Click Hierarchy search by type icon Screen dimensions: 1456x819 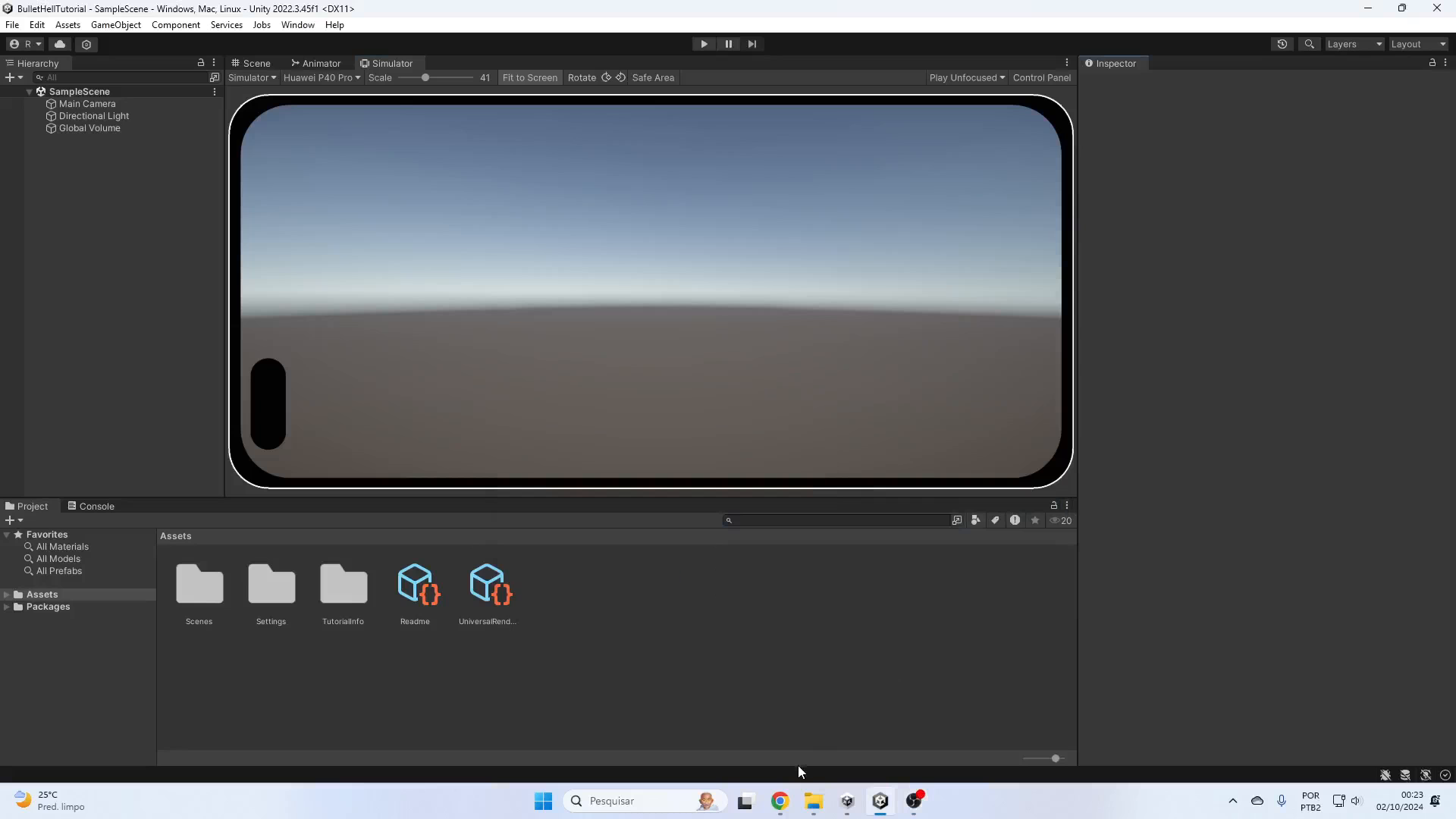[215, 77]
